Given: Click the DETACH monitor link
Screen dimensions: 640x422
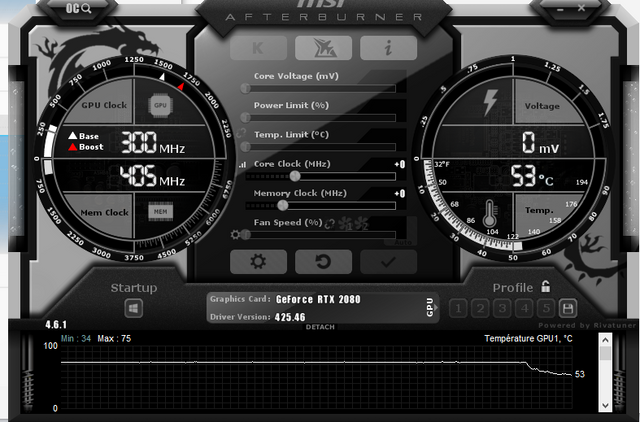Looking at the screenshot, I should point(320,327).
